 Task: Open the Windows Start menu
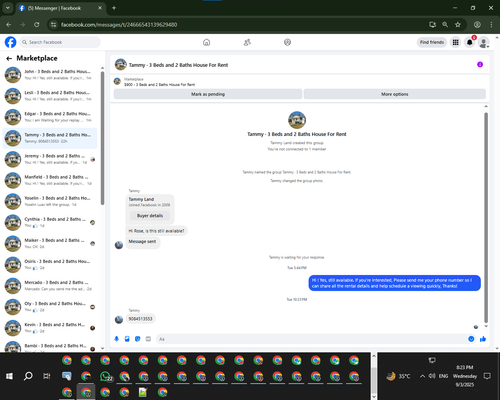pyautogui.click(x=9, y=376)
